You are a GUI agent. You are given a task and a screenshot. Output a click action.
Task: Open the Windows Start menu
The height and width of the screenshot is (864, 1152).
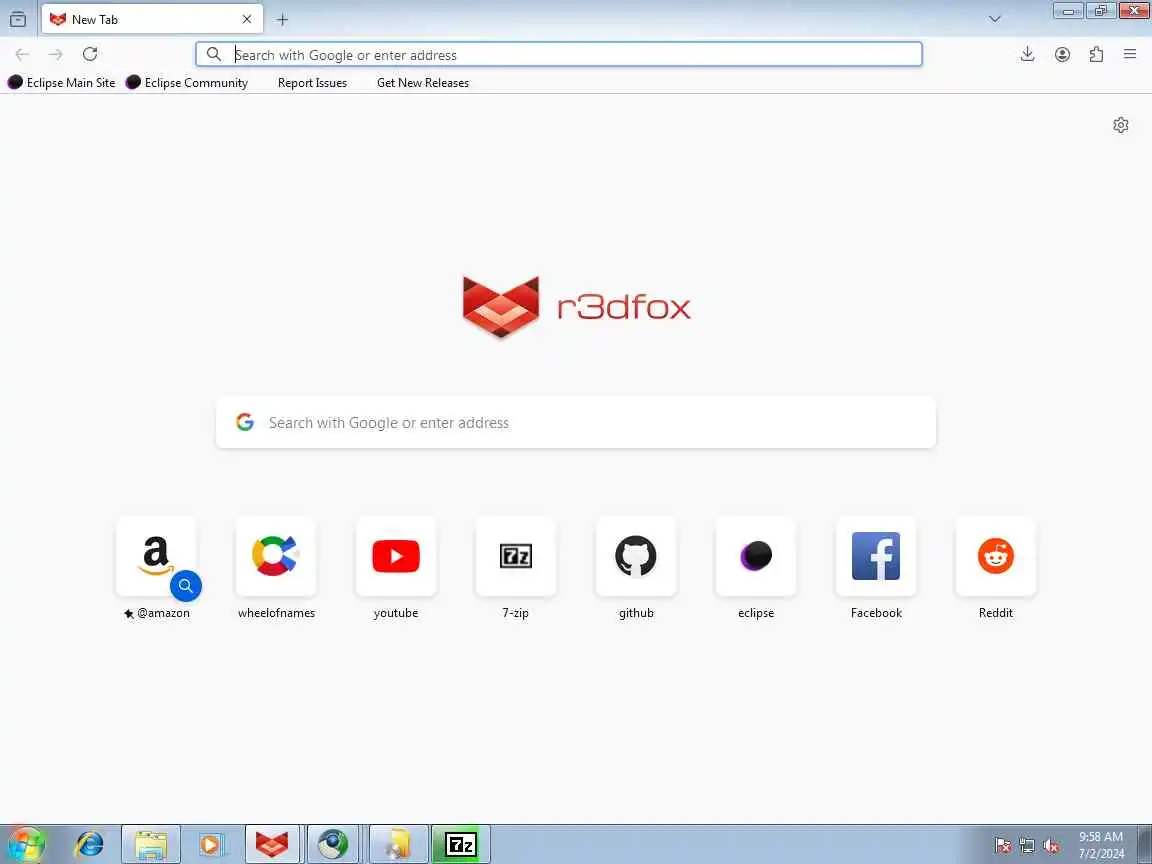click(x=26, y=844)
